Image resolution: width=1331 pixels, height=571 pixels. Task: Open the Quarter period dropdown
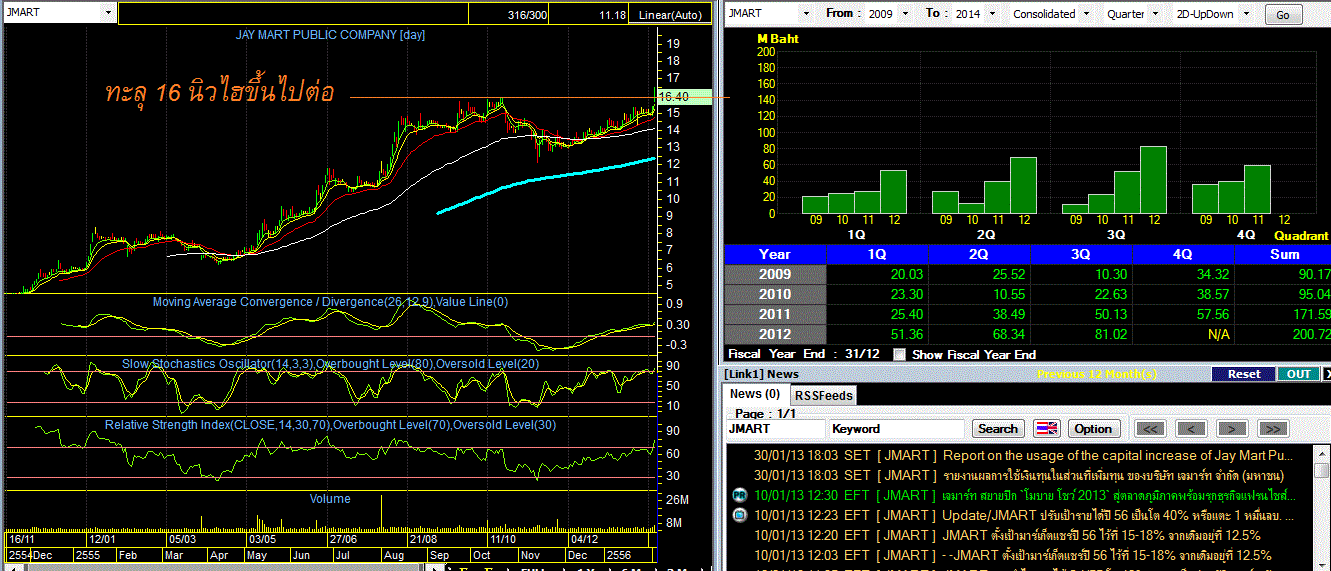coord(1155,14)
